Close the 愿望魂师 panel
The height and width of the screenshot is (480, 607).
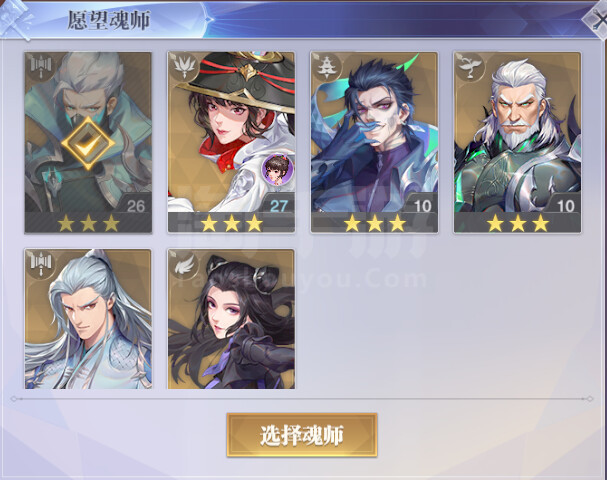(596, 19)
